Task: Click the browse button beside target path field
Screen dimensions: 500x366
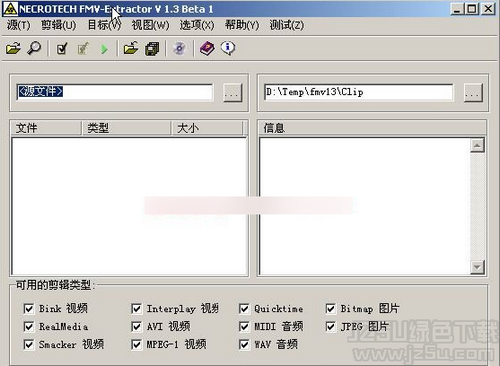Action: (473, 92)
